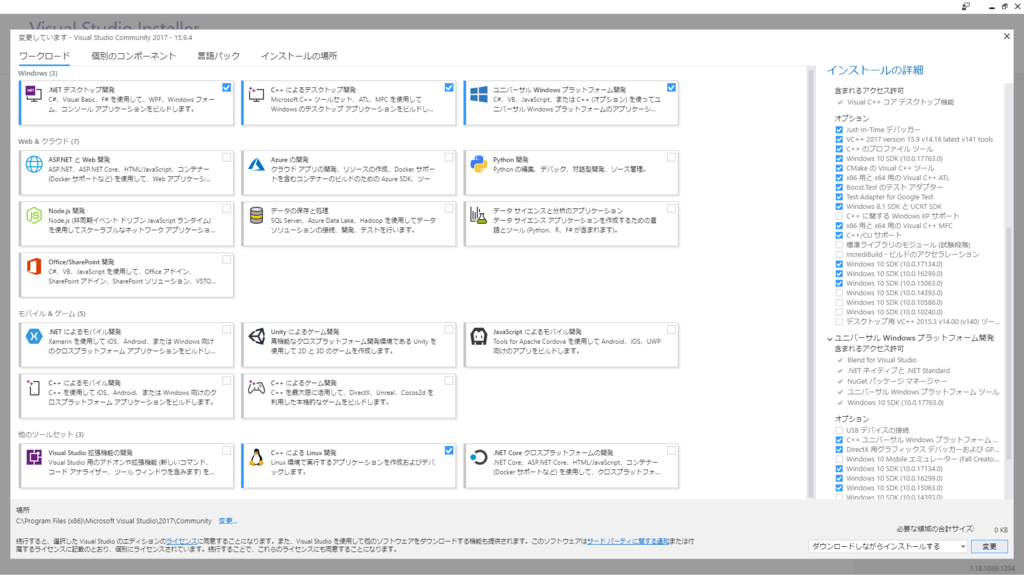Open the ダウンロードしながらインストールする dropdown
This screenshot has height=575, width=1024.
[x=888, y=546]
